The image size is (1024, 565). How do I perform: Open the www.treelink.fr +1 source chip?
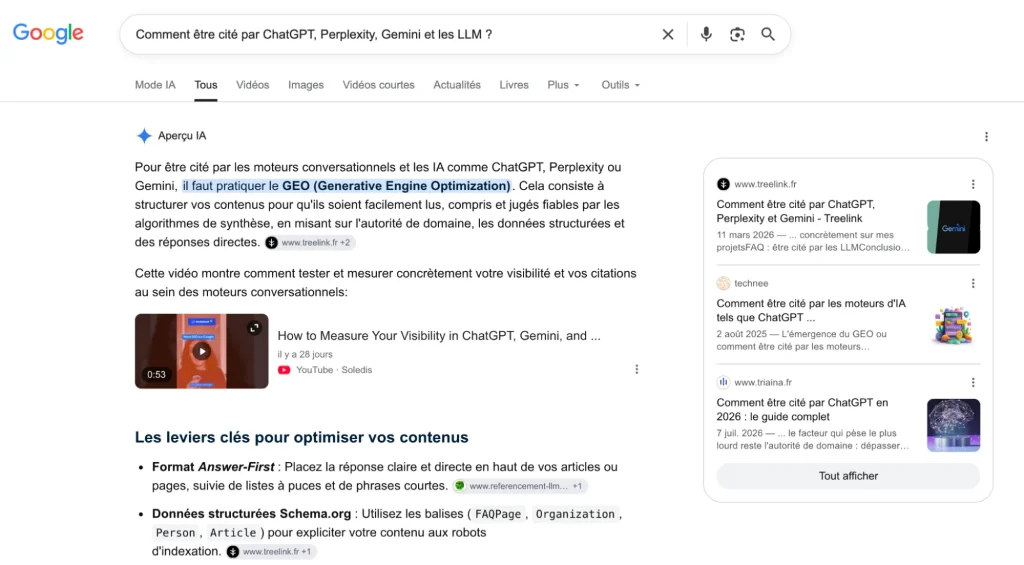pos(270,552)
